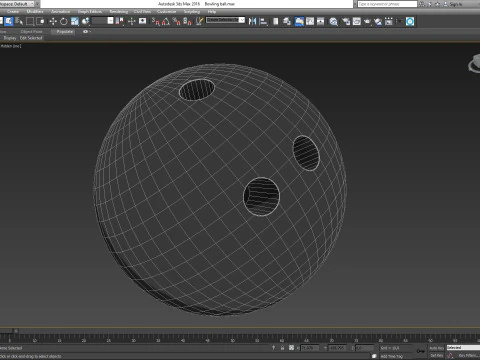This screenshot has height=360, width=480.
Task: Click the Edit Selected ribbon button
Action: pos(31,38)
